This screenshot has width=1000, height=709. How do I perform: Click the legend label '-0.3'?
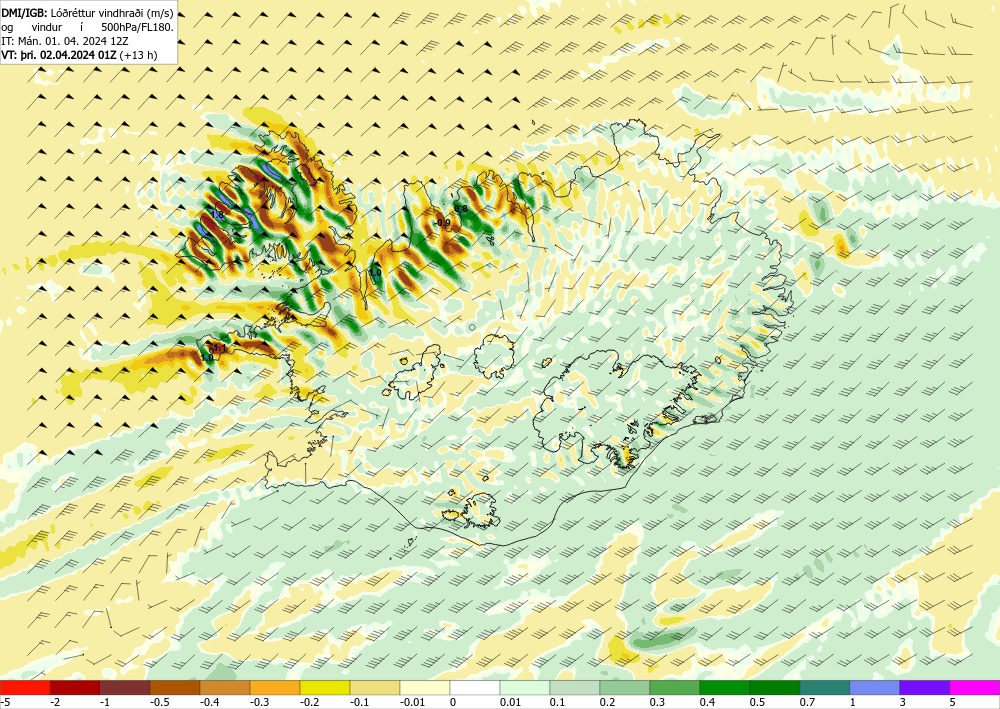point(260,702)
